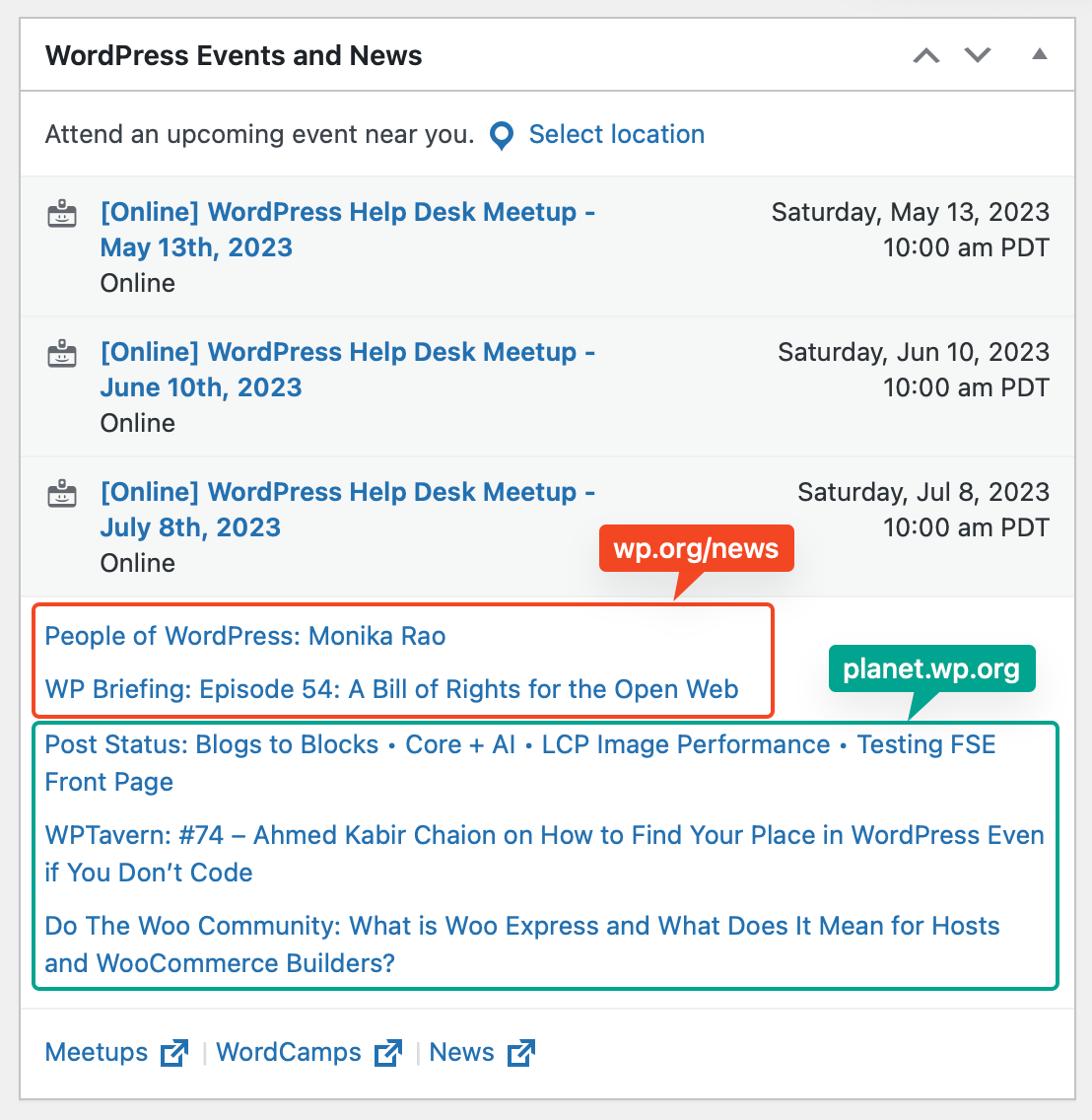This screenshot has height=1120, width=1092.
Task: Click the location pin icon
Action: coord(502,136)
